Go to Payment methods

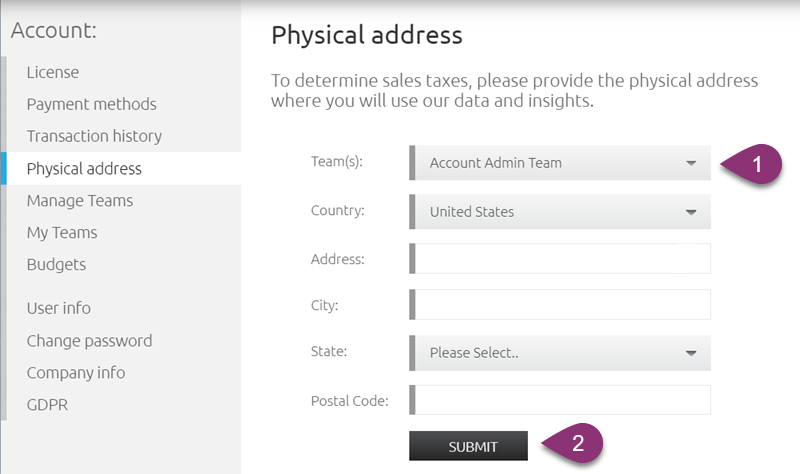92,104
